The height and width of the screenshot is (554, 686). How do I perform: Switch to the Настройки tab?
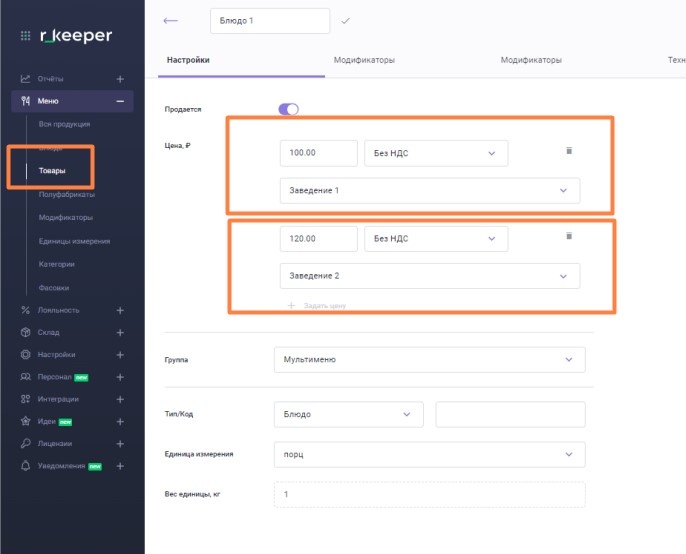(188, 60)
